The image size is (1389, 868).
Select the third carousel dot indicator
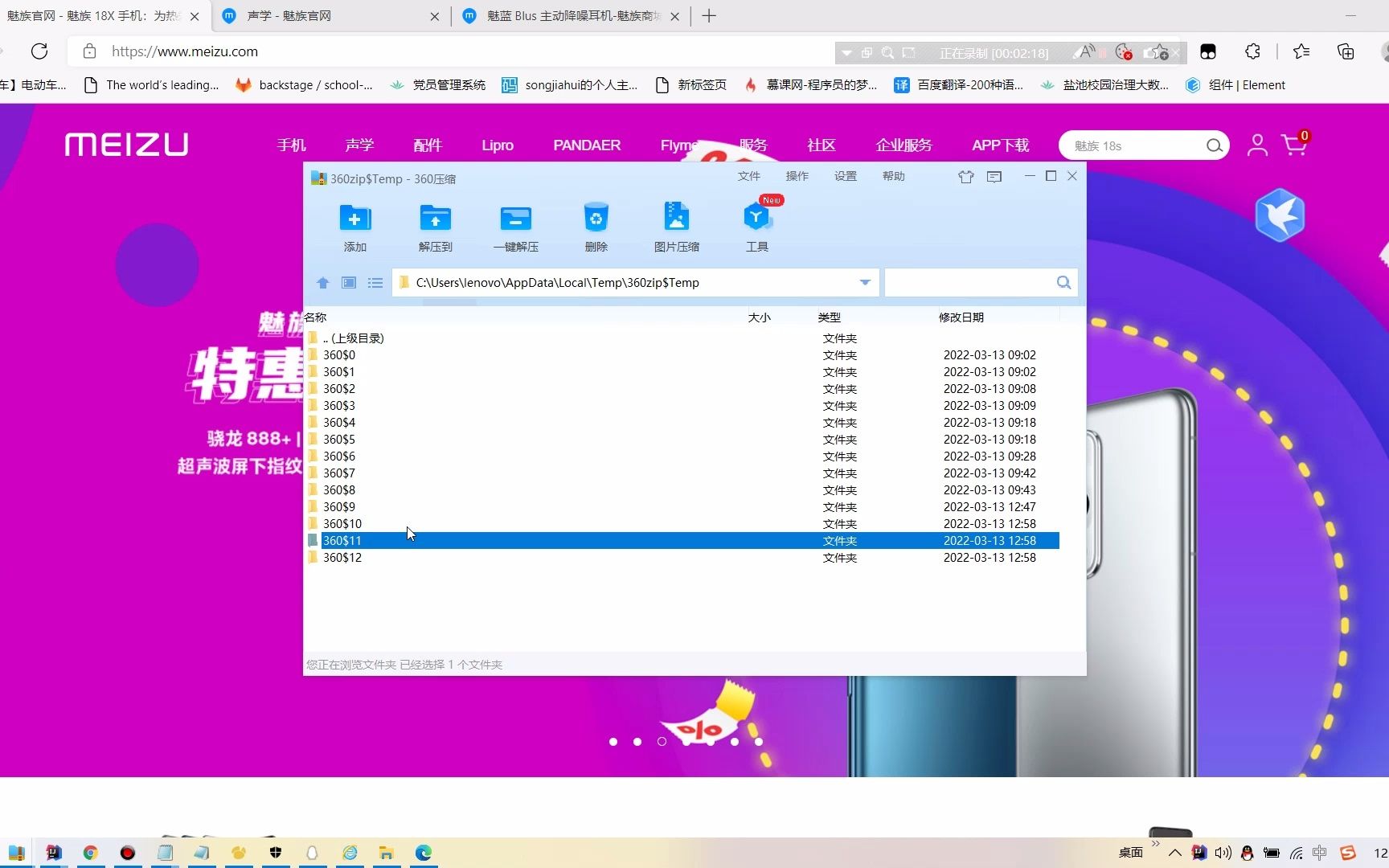click(x=662, y=742)
